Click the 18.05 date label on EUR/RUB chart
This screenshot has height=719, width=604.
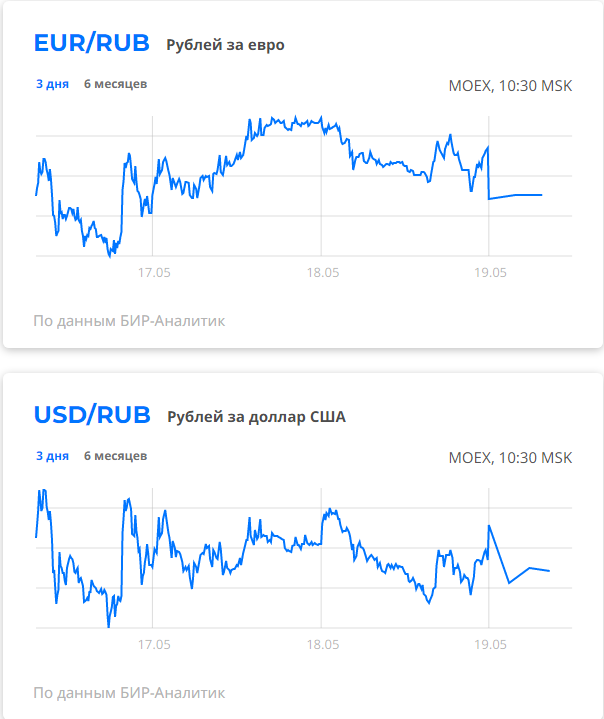[323, 272]
